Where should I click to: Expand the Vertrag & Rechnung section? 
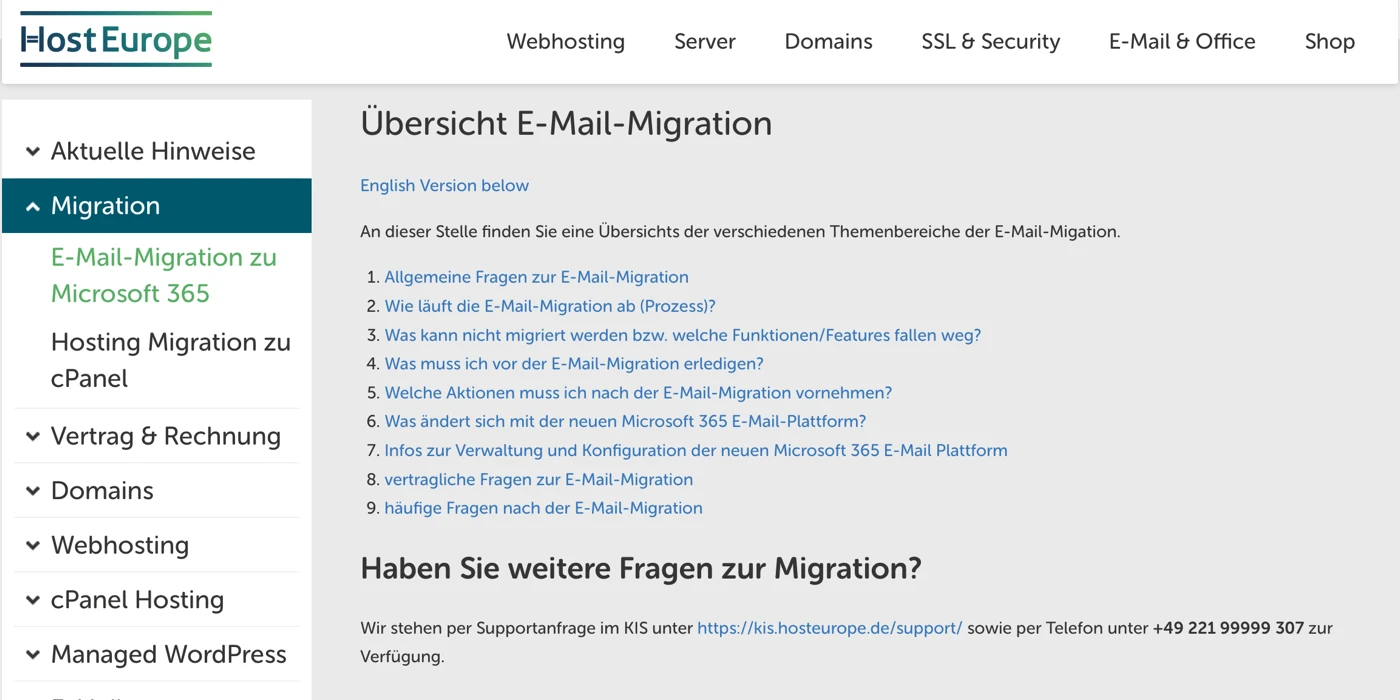tap(164, 436)
